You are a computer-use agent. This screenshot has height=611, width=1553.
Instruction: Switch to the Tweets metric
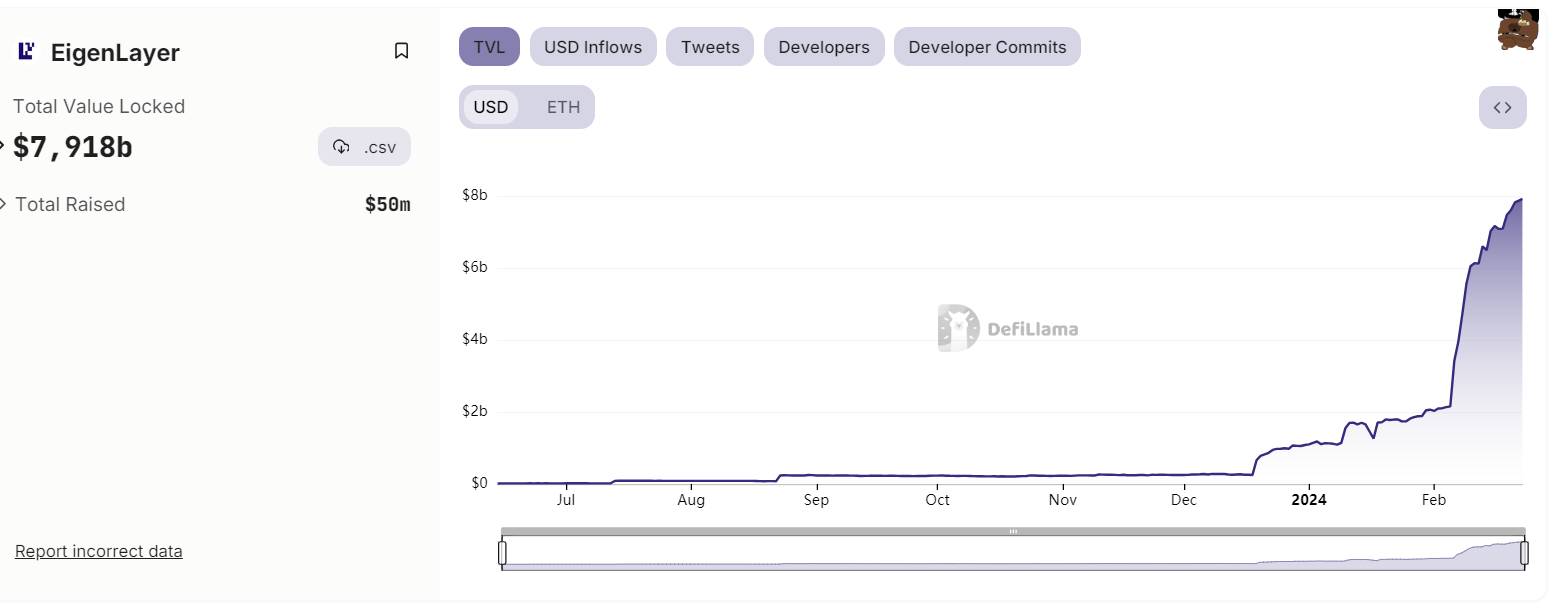[x=710, y=47]
